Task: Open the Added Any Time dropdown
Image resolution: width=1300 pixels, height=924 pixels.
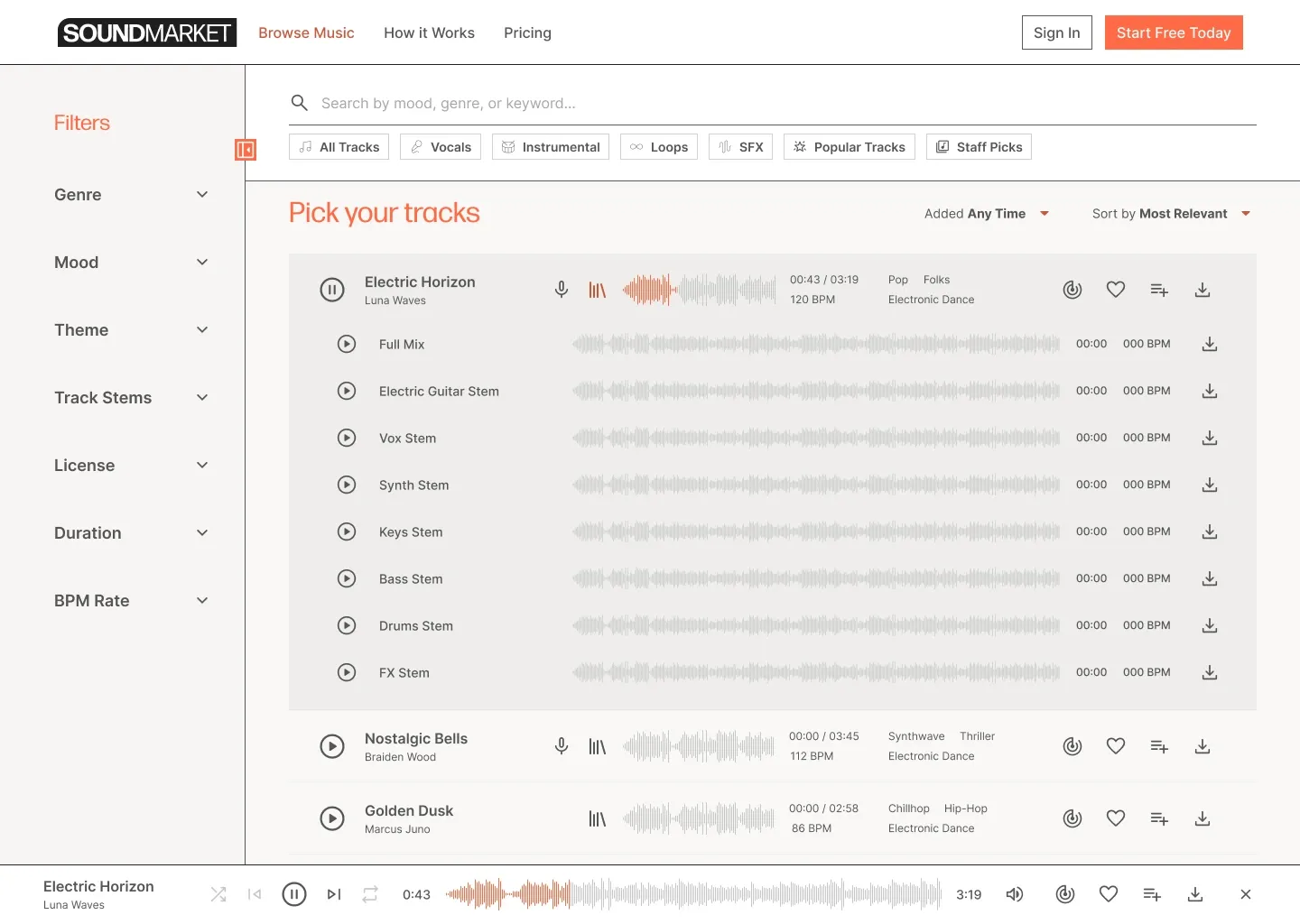Action: pyautogui.click(x=987, y=214)
